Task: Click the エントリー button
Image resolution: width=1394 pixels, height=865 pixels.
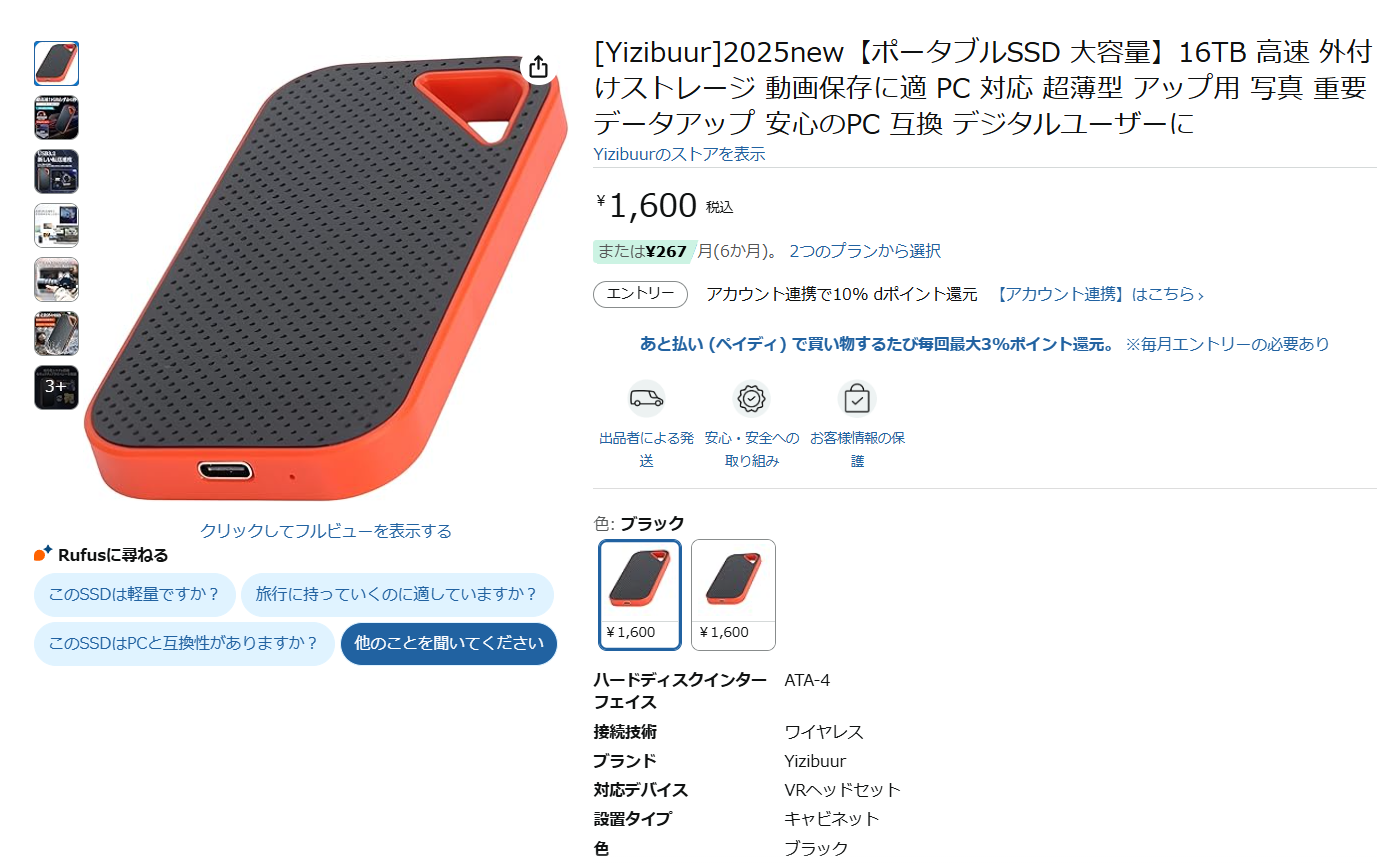Action: [x=640, y=294]
